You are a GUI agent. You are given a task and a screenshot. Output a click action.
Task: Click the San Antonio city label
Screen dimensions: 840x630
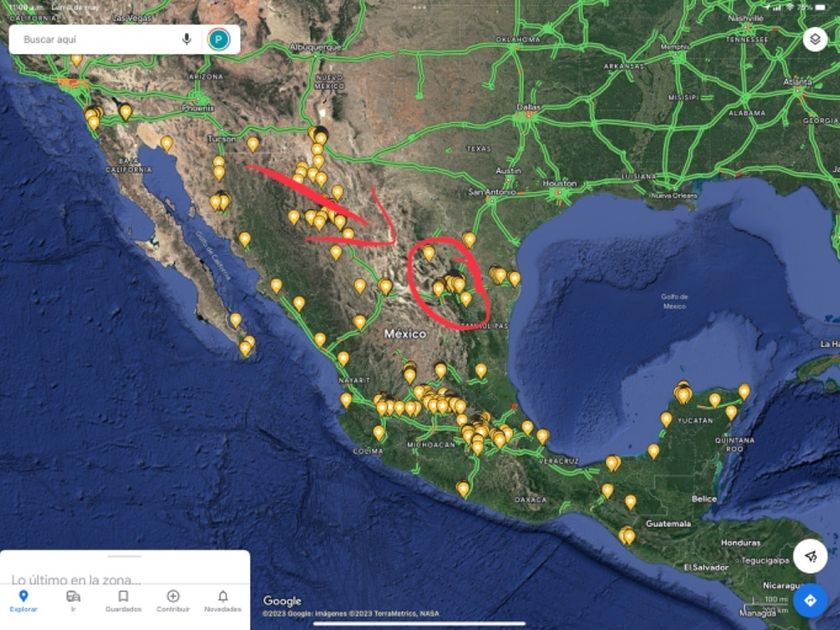[x=492, y=192]
